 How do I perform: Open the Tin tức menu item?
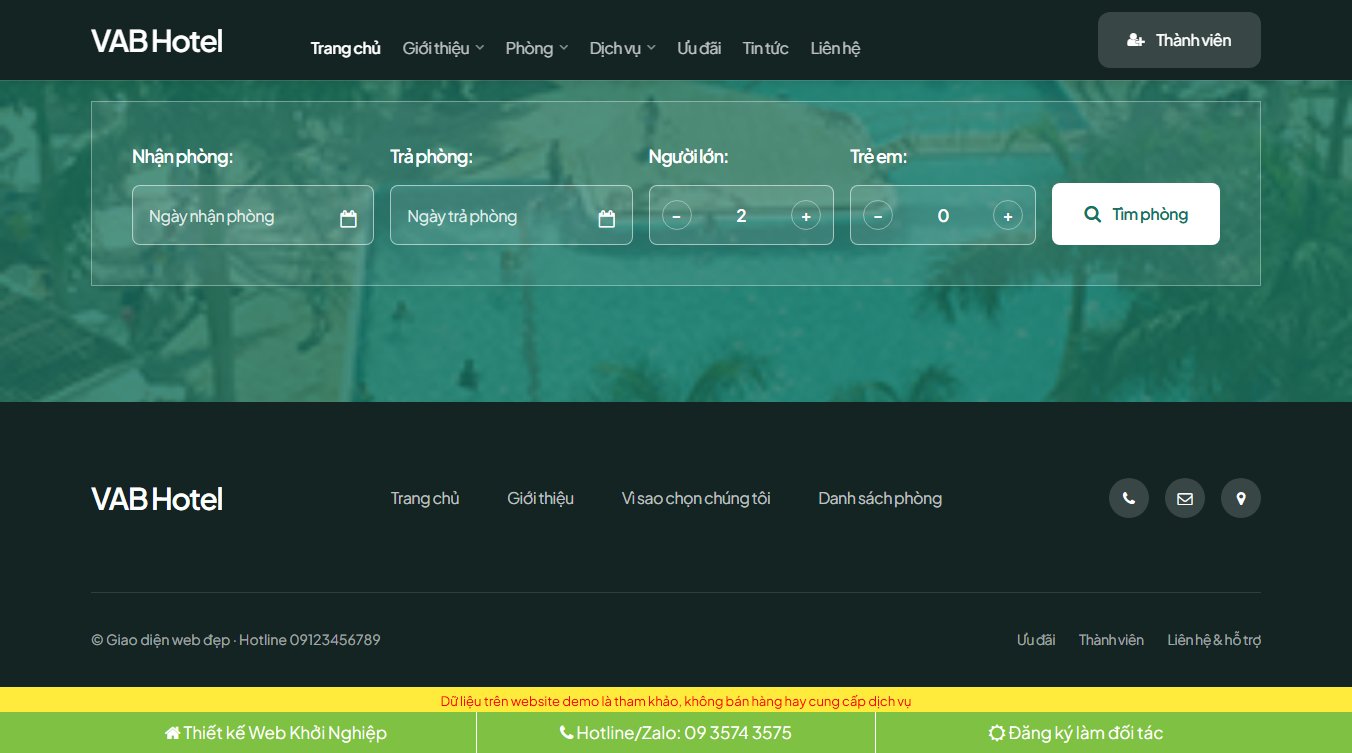click(x=766, y=48)
